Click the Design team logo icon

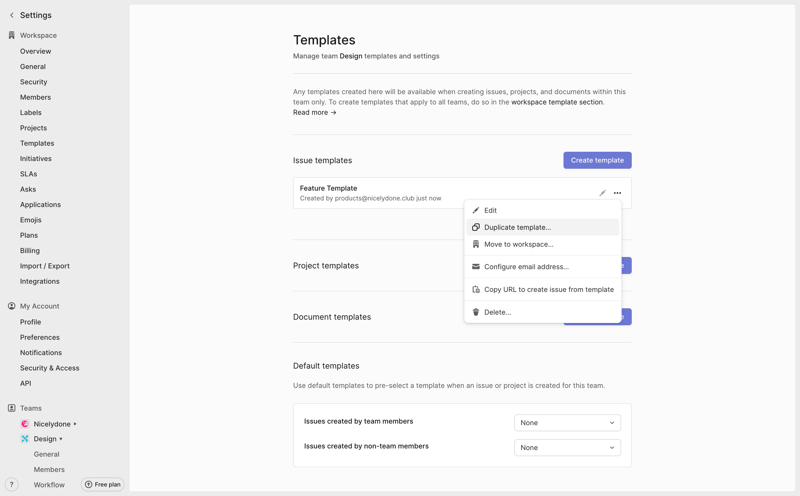coord(24,439)
